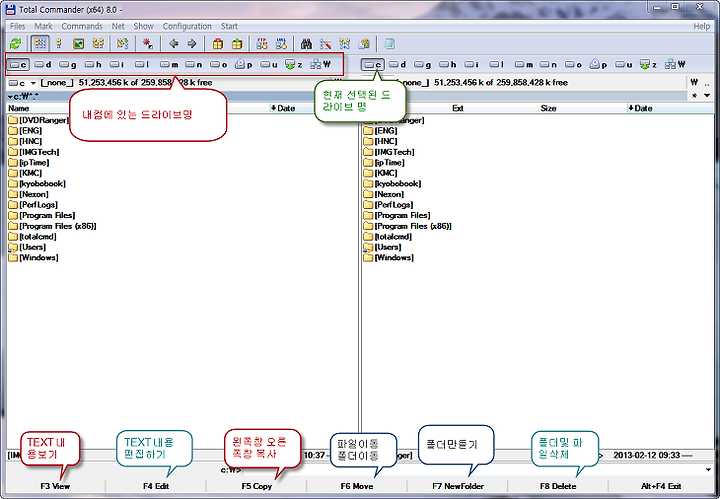This screenshot has height=499, width=720.
Task: Select drive o in right drive bar
Action: click(574, 65)
